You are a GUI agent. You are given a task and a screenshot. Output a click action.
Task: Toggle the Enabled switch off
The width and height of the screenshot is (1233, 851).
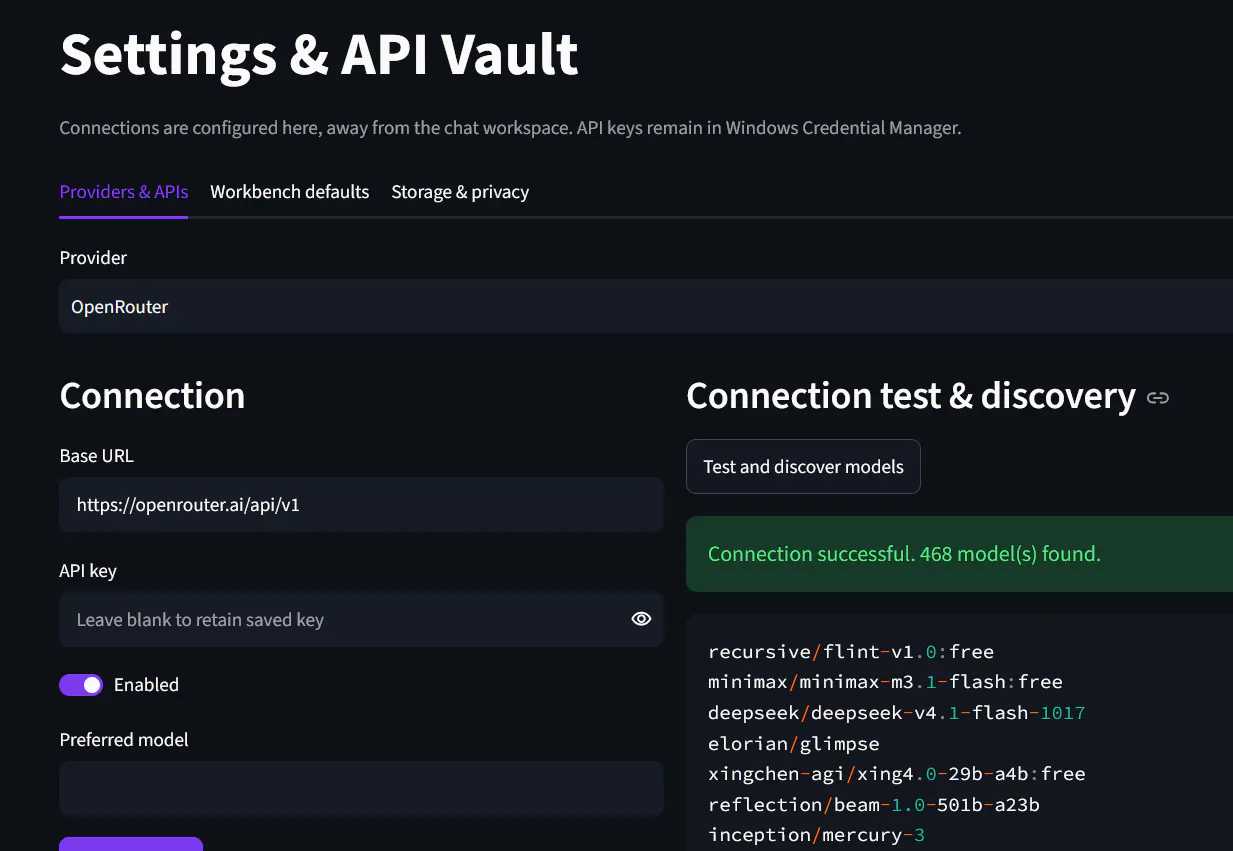pyautogui.click(x=81, y=685)
